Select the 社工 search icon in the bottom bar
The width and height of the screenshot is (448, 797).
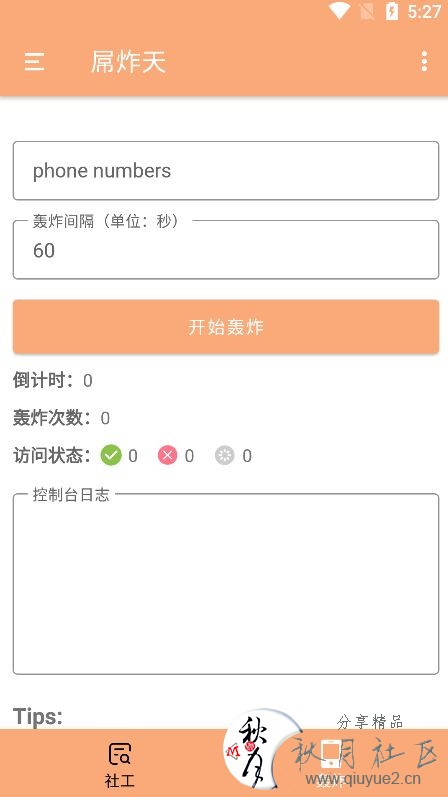120,755
